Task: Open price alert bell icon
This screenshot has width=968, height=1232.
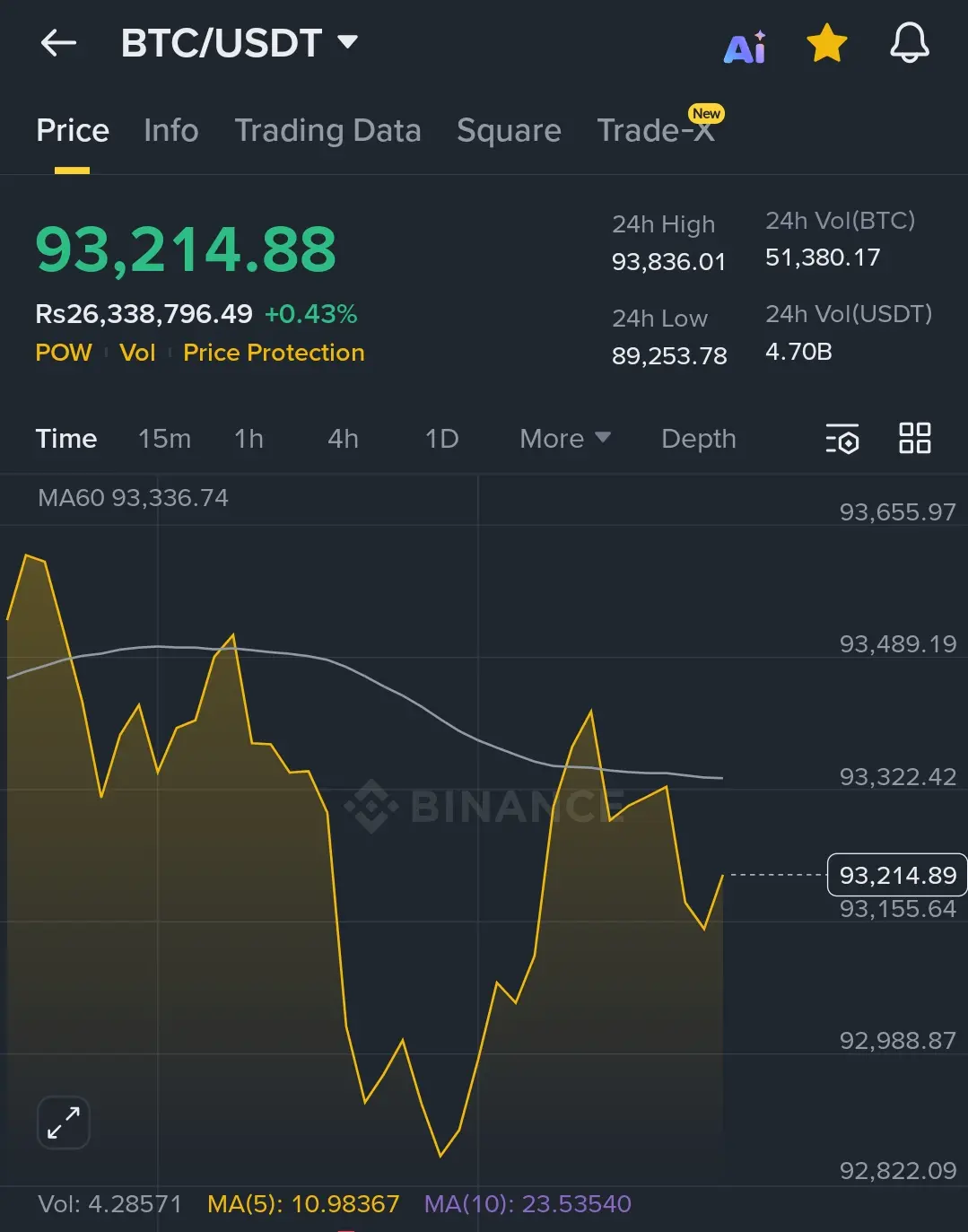Action: point(909,43)
